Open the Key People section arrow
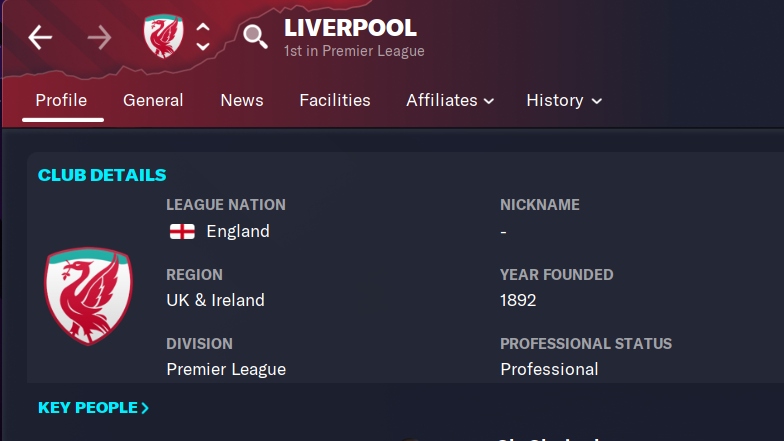This screenshot has width=784, height=441. (145, 408)
